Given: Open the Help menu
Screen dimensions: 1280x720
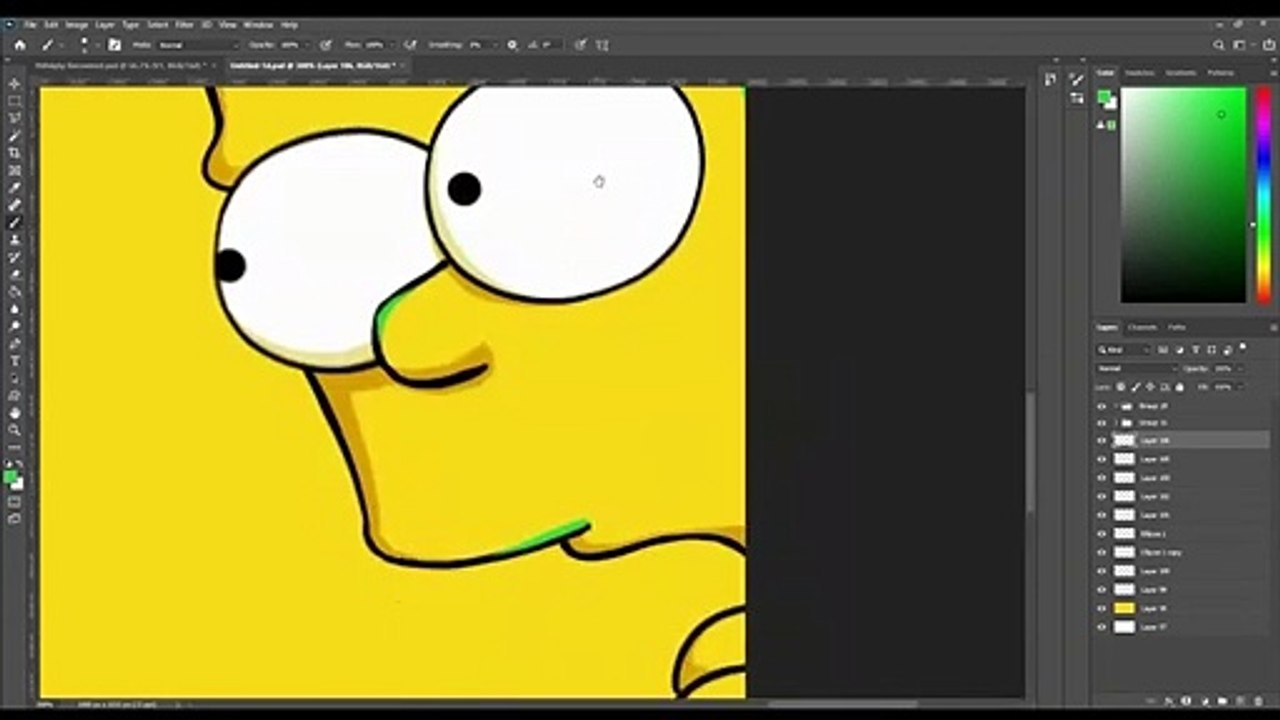Looking at the screenshot, I should tap(289, 24).
